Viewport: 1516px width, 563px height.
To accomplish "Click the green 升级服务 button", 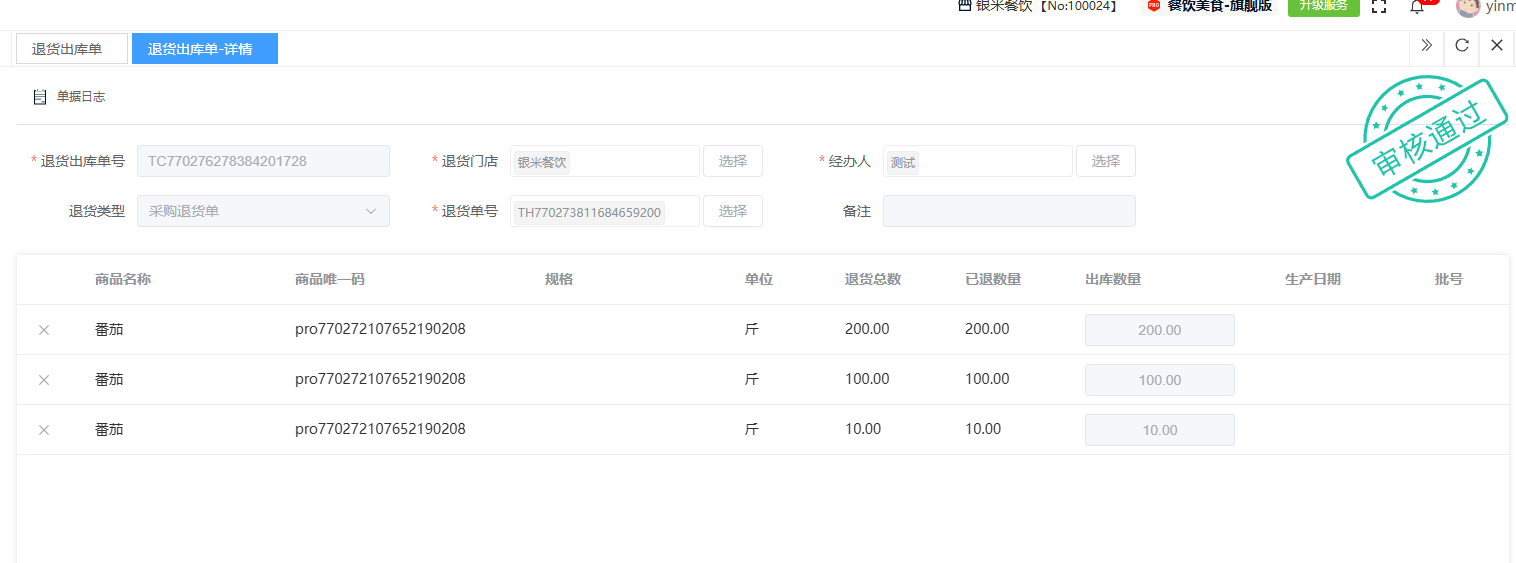I will 1323,6.
